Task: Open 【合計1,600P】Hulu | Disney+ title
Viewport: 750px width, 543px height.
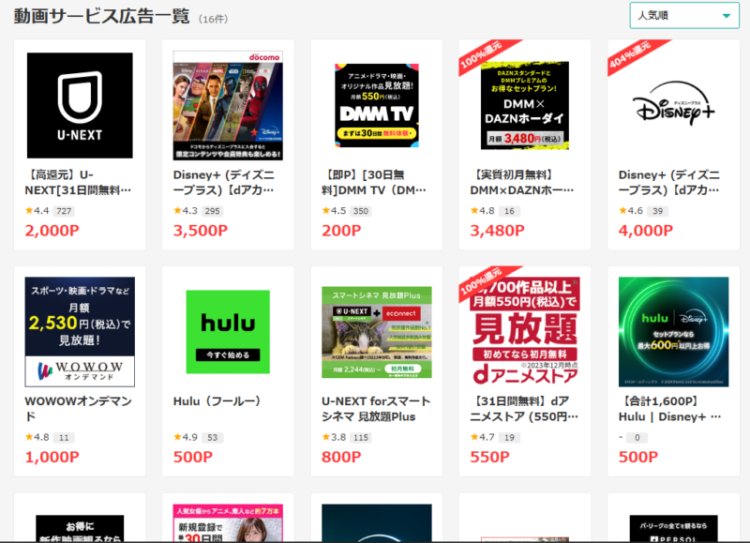Action: tap(670, 409)
